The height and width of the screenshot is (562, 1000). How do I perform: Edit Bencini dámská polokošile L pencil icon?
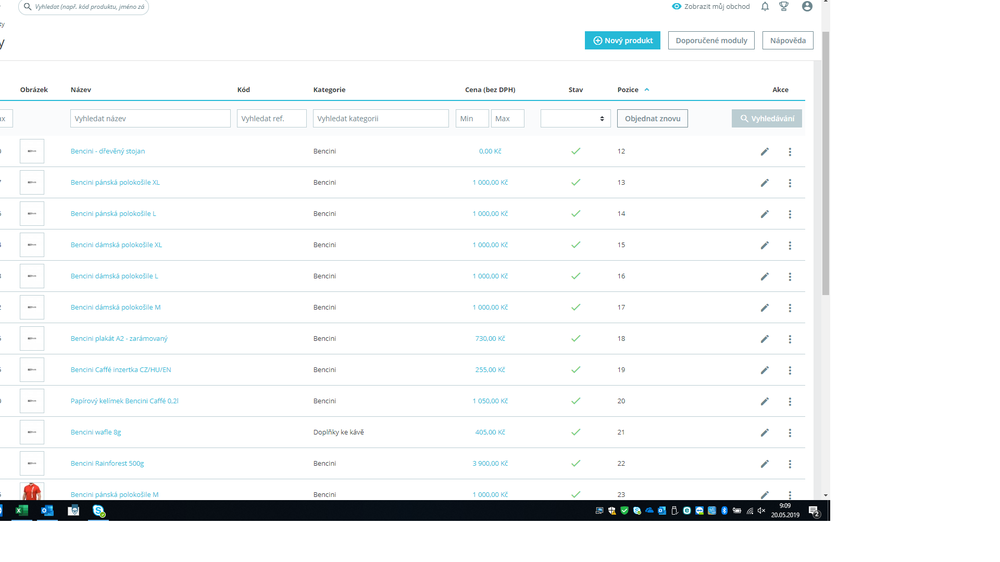point(765,277)
